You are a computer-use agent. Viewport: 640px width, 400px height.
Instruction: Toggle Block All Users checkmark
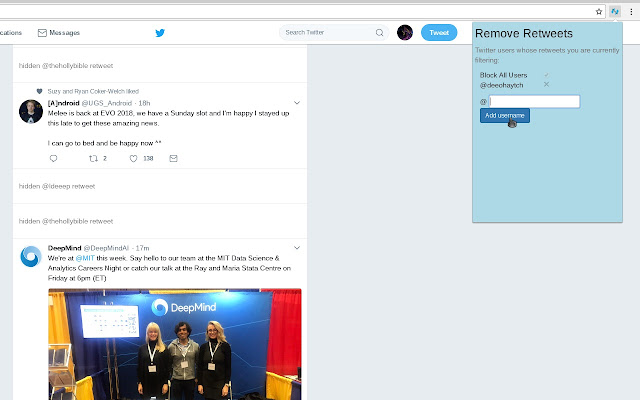click(546, 75)
